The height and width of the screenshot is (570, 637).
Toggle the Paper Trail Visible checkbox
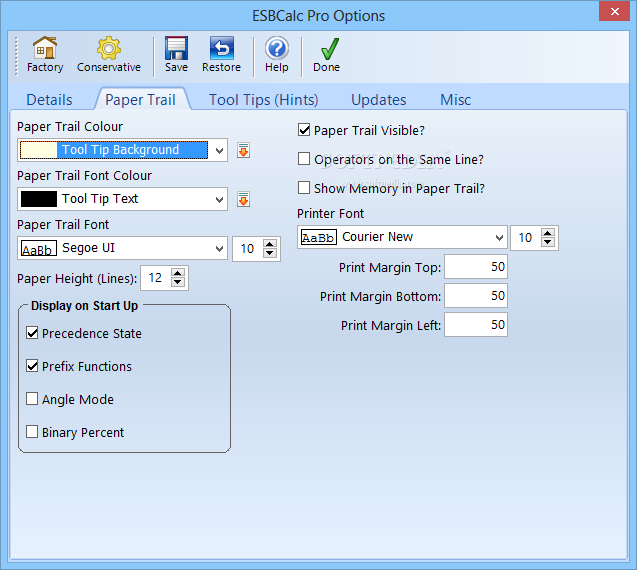pos(304,130)
